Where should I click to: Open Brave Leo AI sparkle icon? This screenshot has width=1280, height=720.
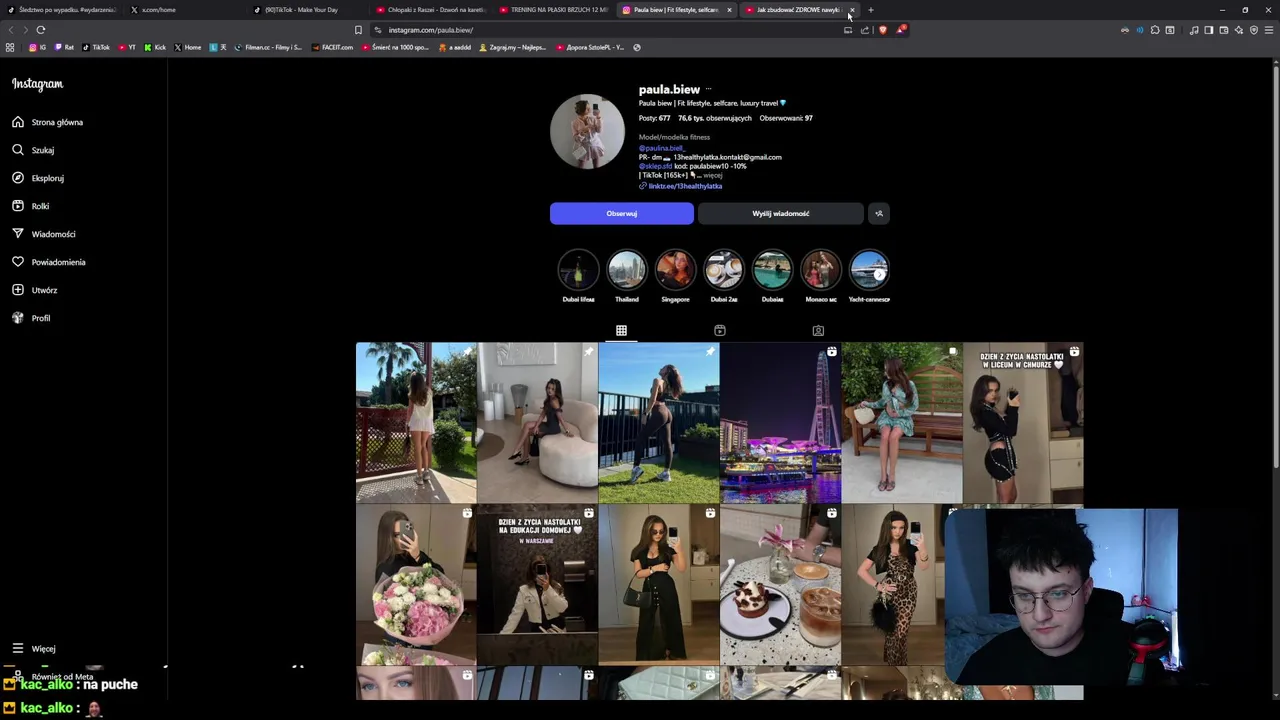click(x=1239, y=30)
